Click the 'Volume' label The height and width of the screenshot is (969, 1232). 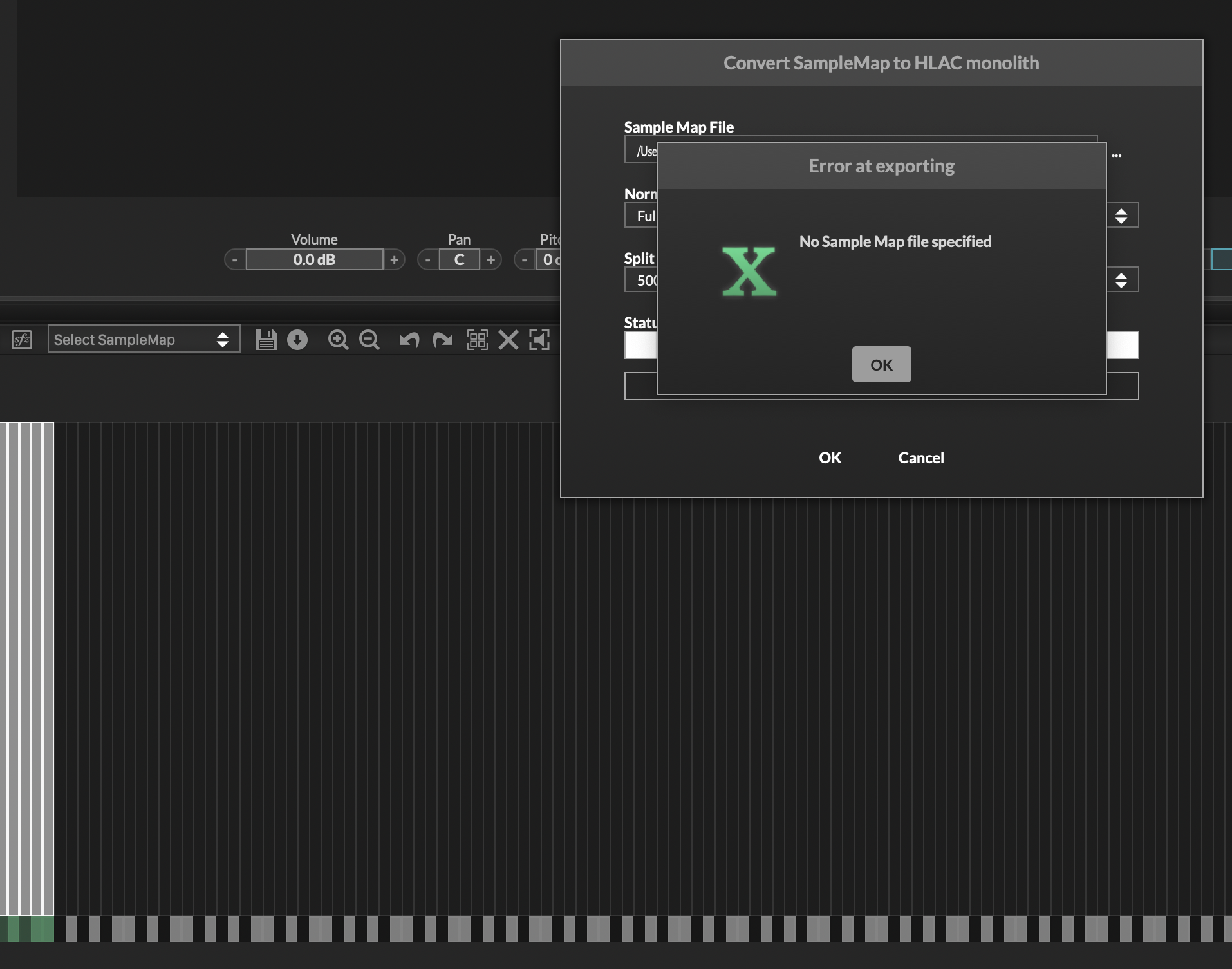coord(314,239)
